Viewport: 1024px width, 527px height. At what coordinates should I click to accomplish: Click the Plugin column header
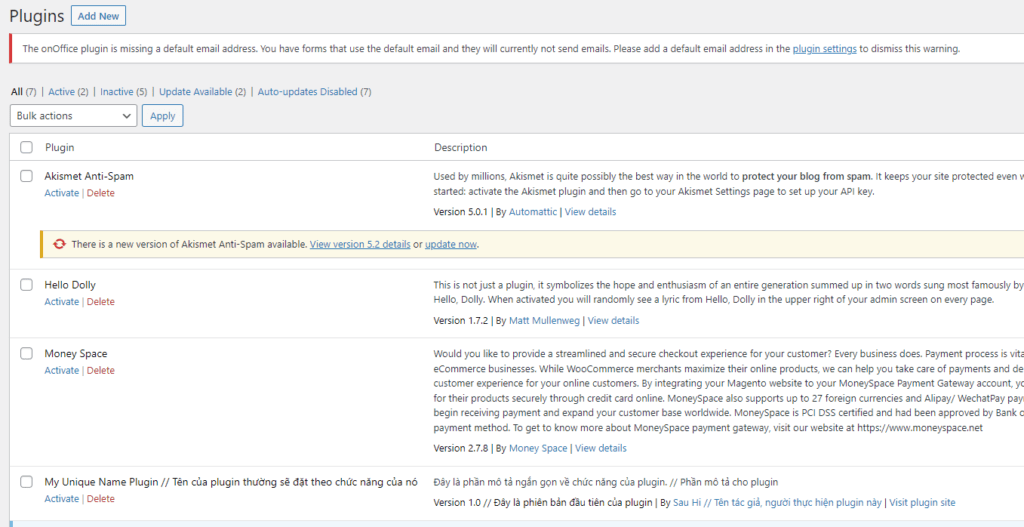click(59, 148)
